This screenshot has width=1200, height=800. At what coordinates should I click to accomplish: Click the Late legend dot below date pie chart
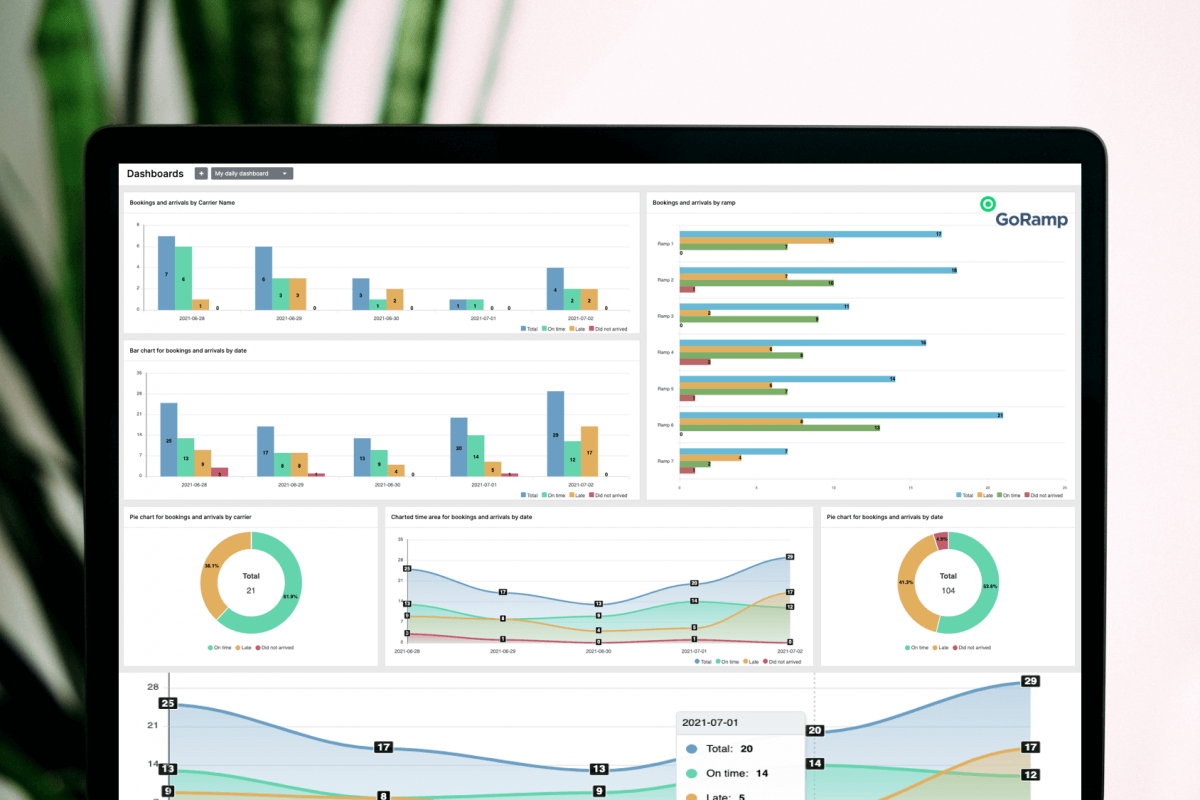935,647
